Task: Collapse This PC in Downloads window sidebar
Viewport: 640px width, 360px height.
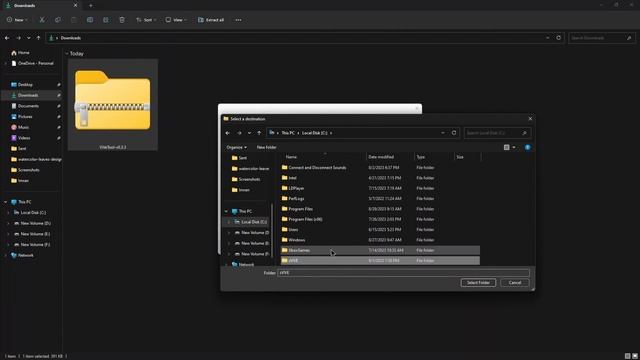Action: point(6,202)
